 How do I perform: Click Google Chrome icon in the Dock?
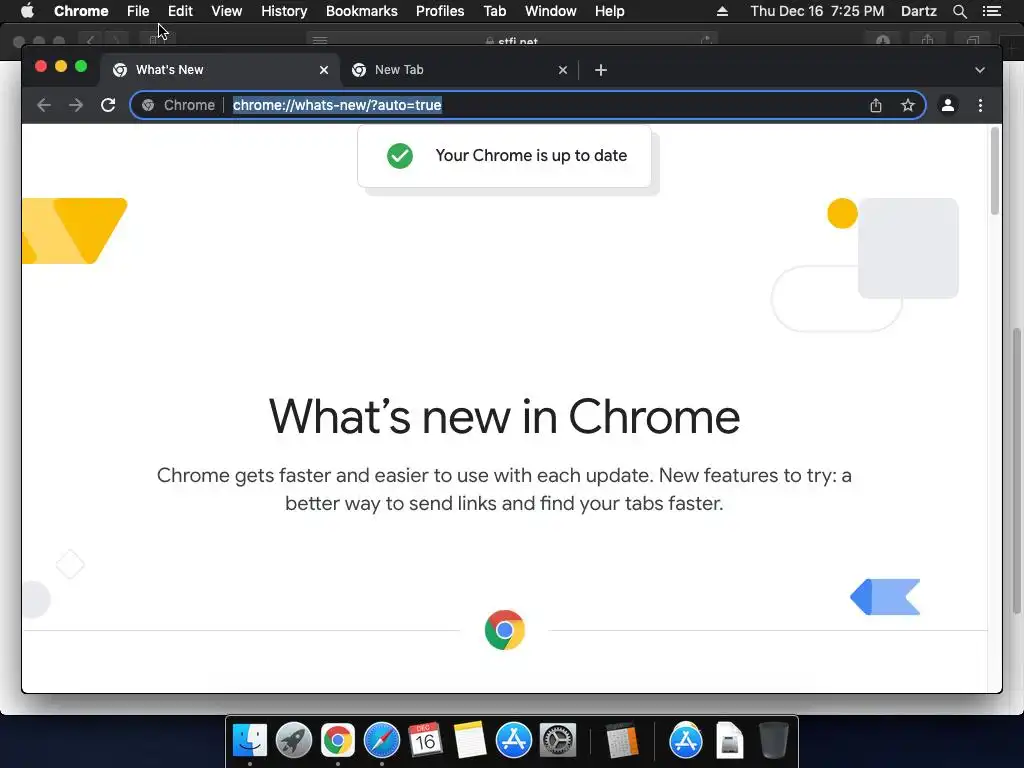tap(338, 741)
